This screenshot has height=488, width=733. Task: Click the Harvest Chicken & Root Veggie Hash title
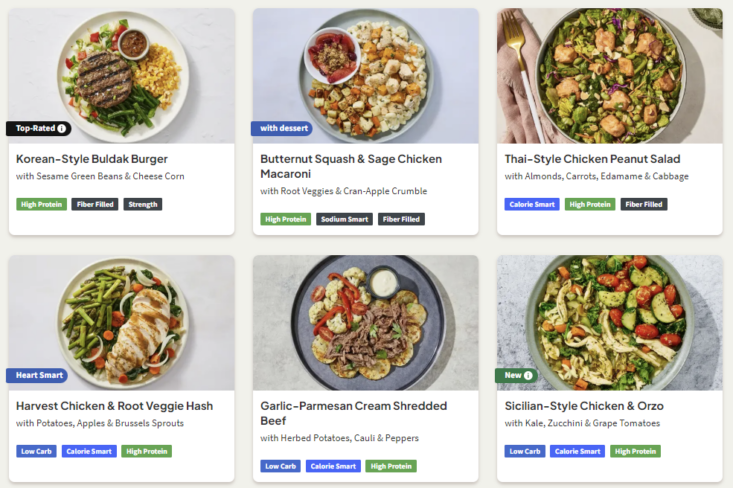pyautogui.click(x=115, y=406)
